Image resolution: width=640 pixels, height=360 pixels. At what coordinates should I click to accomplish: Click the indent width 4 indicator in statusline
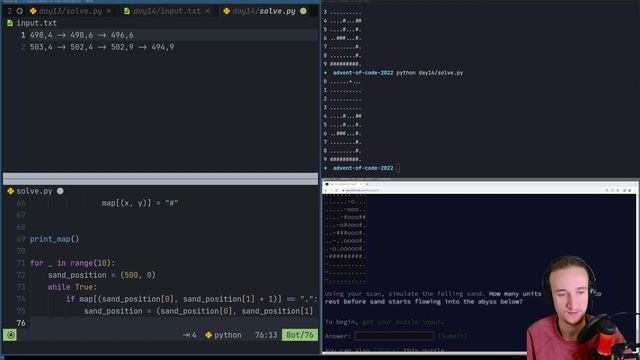(189, 335)
